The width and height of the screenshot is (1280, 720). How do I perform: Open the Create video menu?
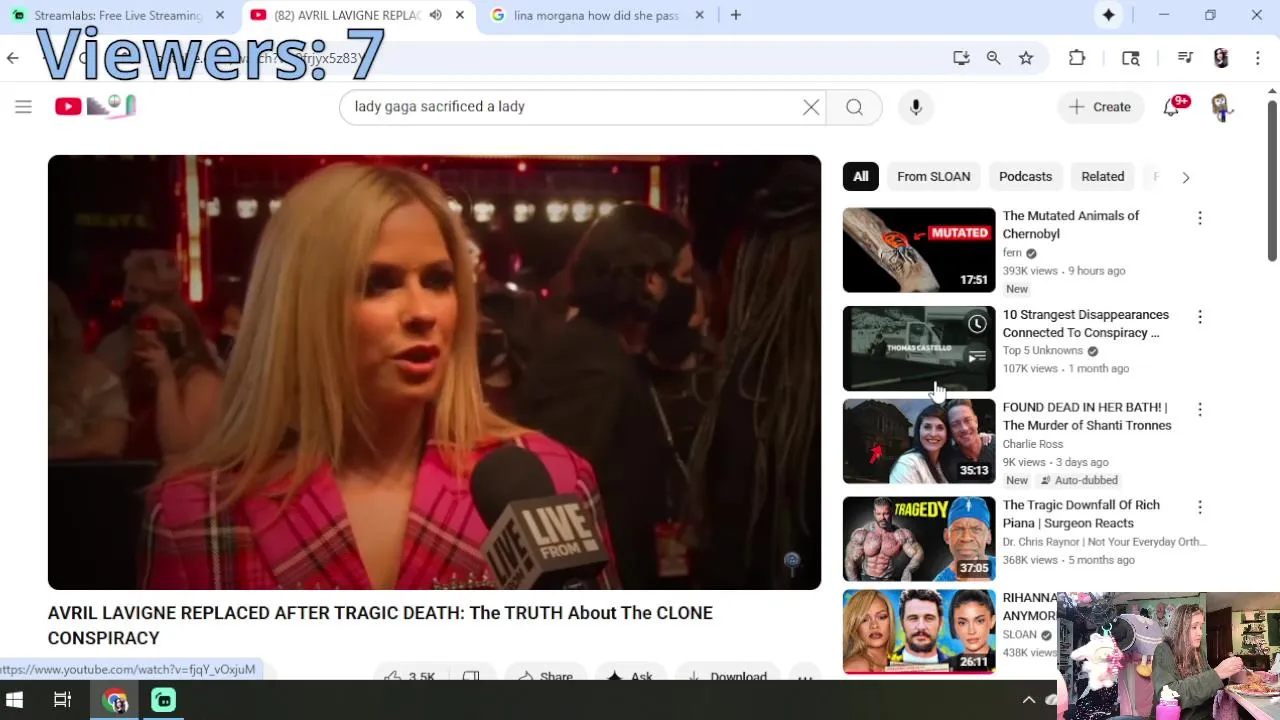coord(1101,107)
